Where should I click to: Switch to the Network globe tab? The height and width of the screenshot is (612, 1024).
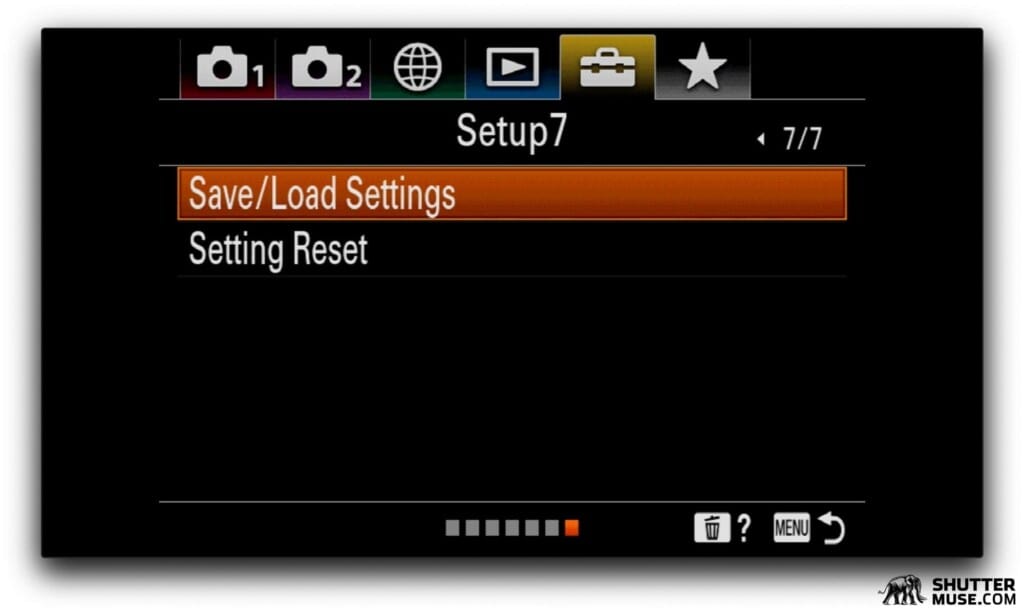418,67
